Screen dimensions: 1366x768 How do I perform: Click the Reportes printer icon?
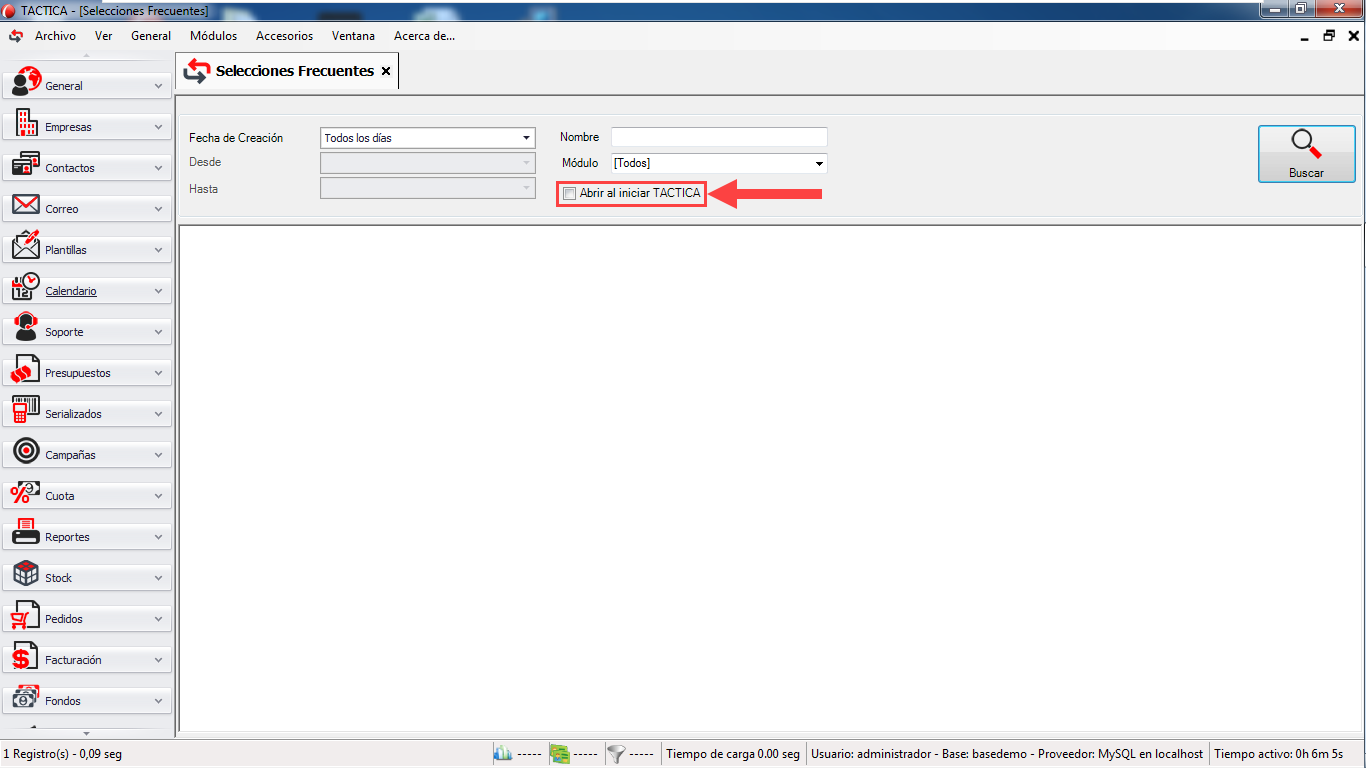click(x=26, y=533)
